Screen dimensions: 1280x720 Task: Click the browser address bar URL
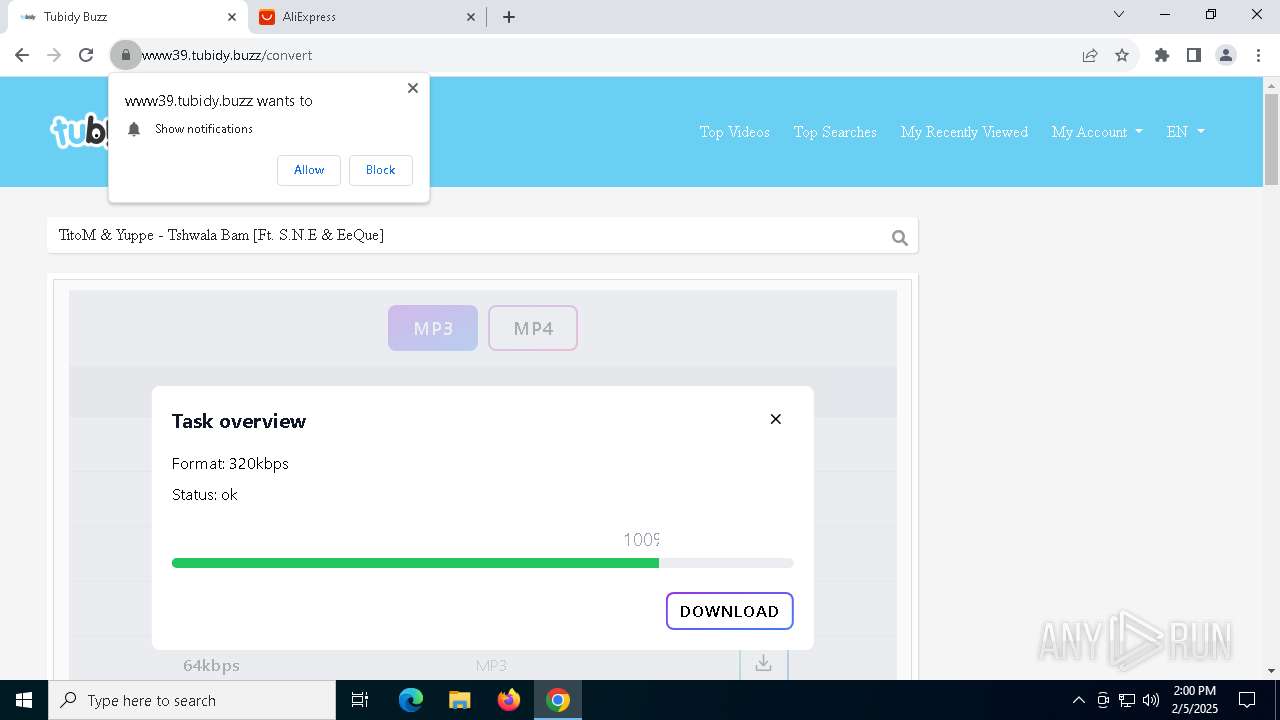227,55
